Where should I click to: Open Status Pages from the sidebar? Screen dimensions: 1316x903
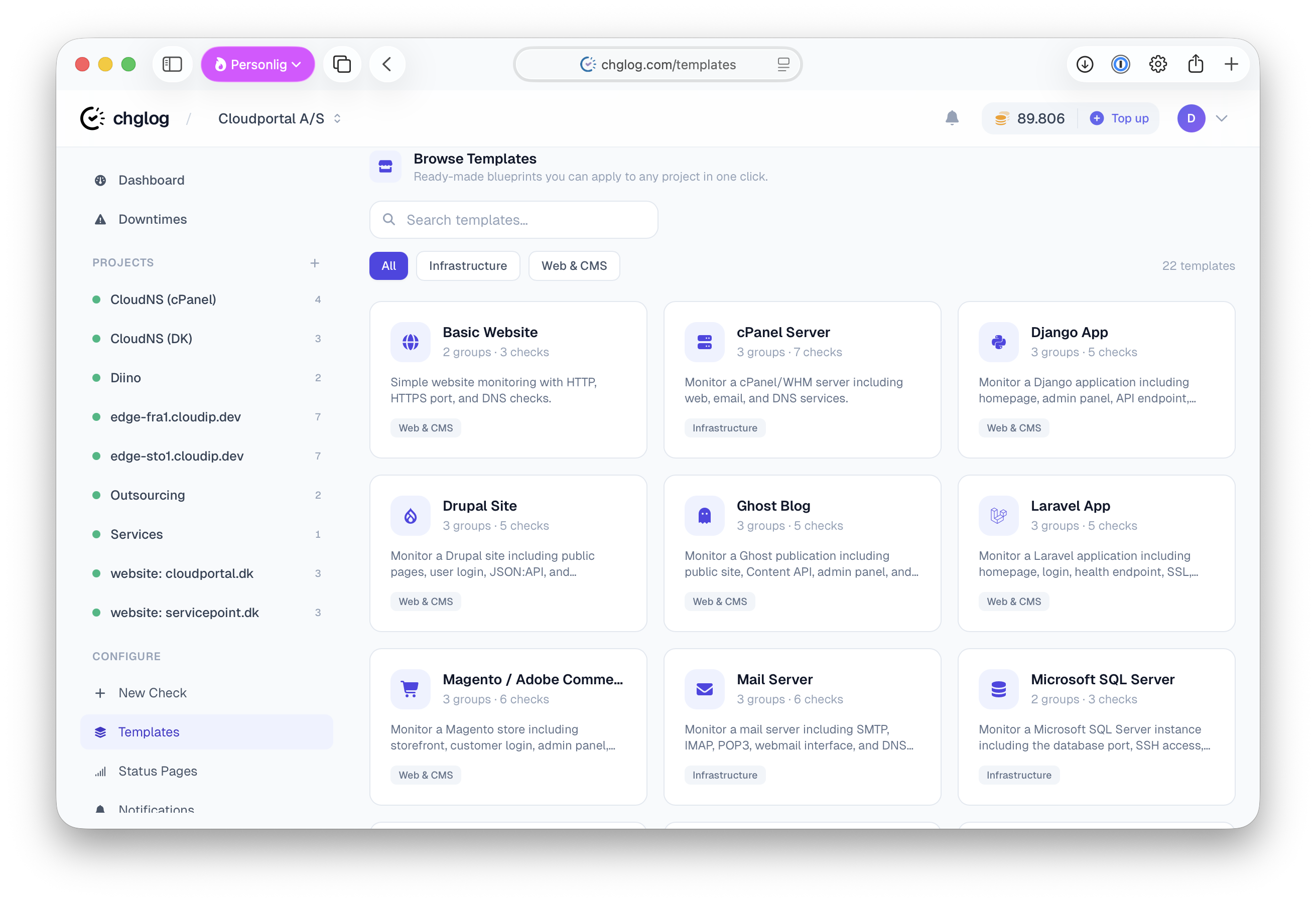157,771
